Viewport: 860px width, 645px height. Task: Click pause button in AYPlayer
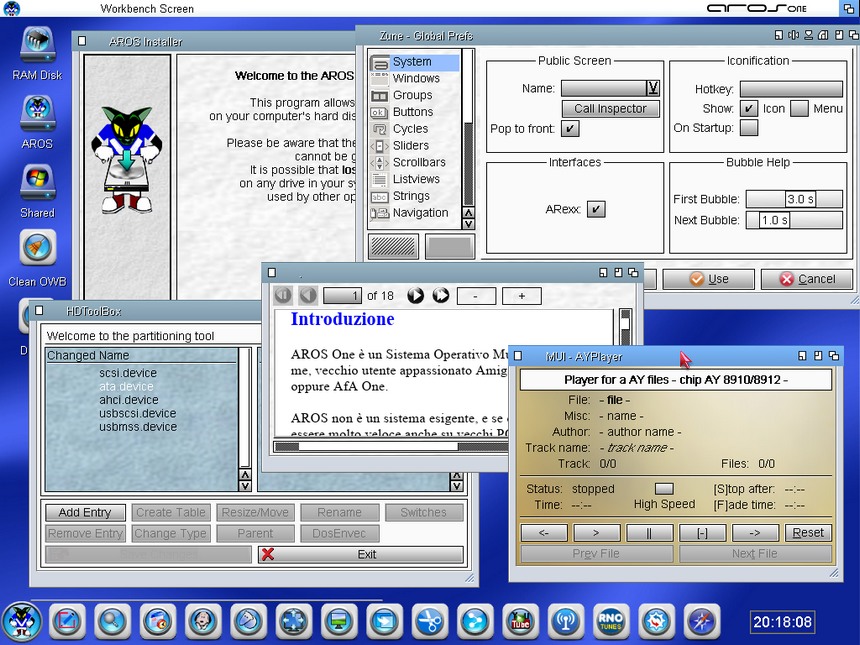(649, 533)
